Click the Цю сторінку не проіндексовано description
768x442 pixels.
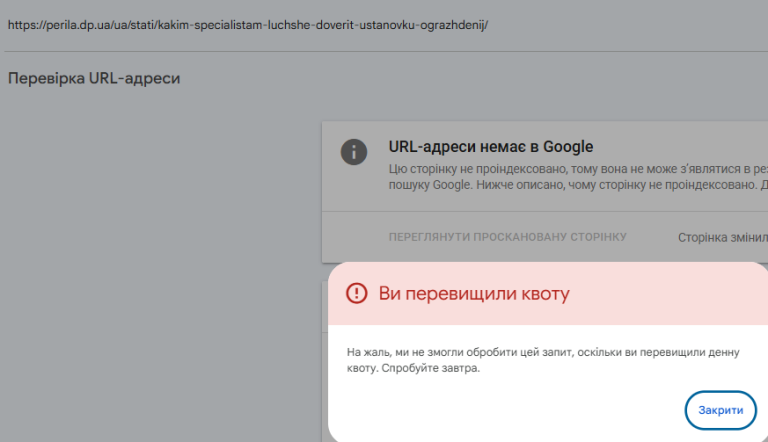click(578, 177)
